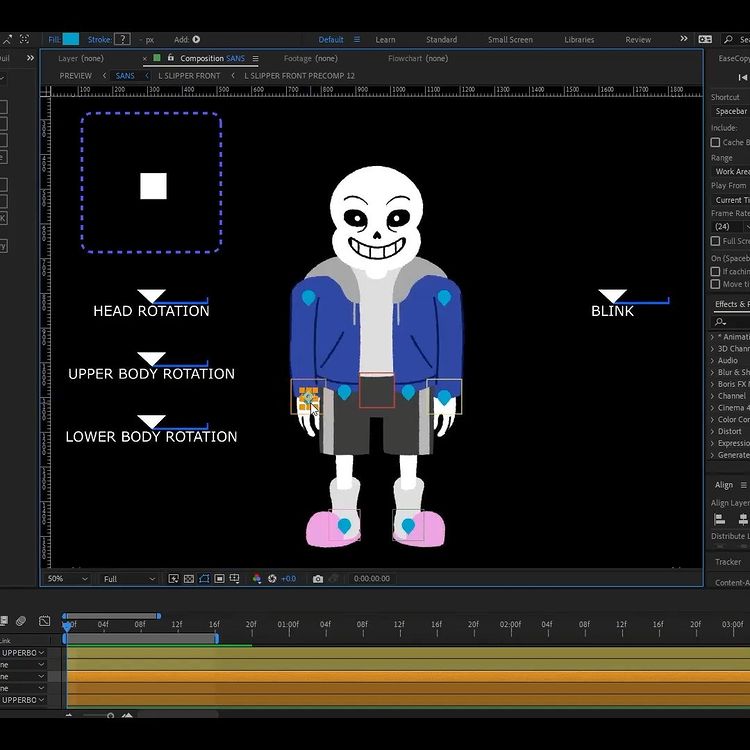
Task: Click the LOWER BODY ROTATION slider handle
Action: tap(151, 421)
